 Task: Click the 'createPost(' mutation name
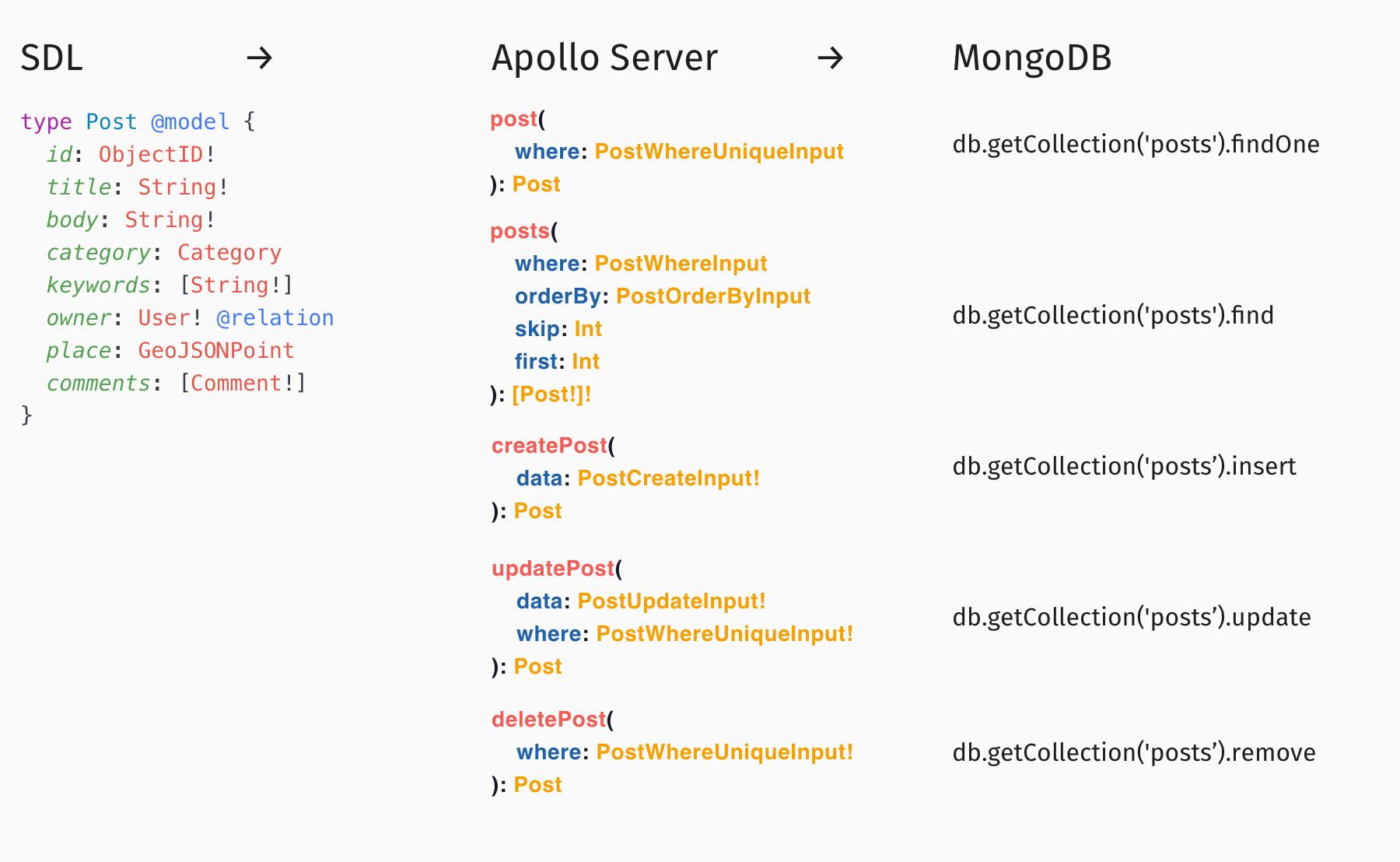553,446
